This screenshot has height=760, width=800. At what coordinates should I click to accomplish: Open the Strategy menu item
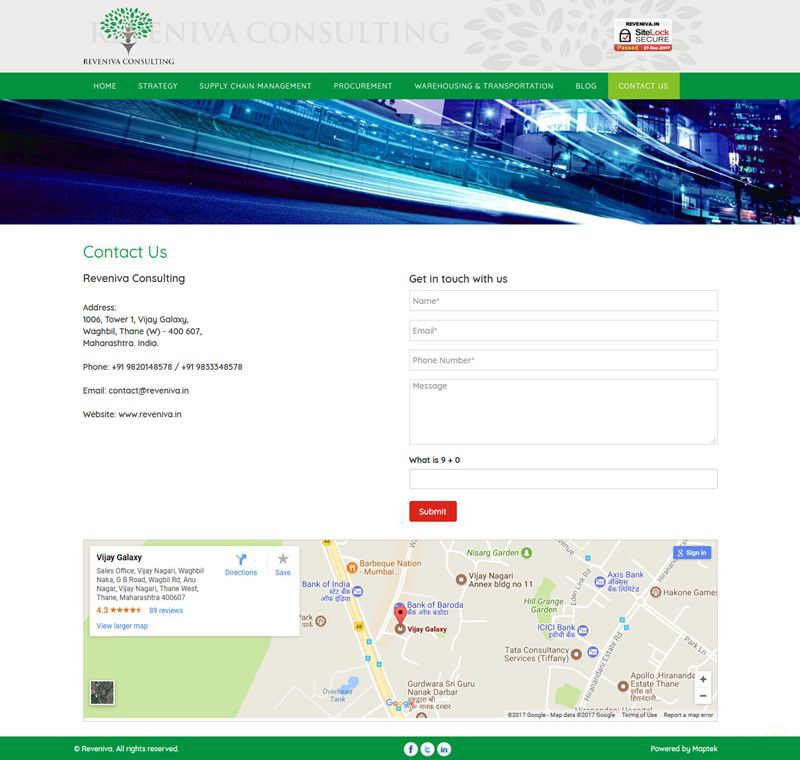(x=158, y=86)
